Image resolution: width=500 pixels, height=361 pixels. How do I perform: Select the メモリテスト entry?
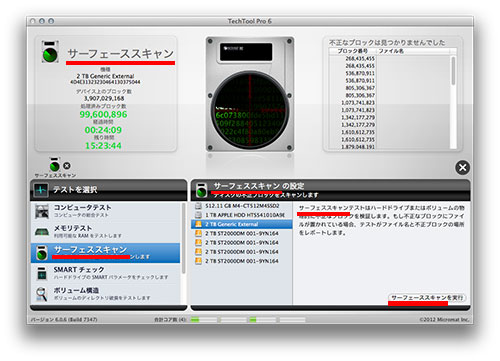click(x=106, y=232)
